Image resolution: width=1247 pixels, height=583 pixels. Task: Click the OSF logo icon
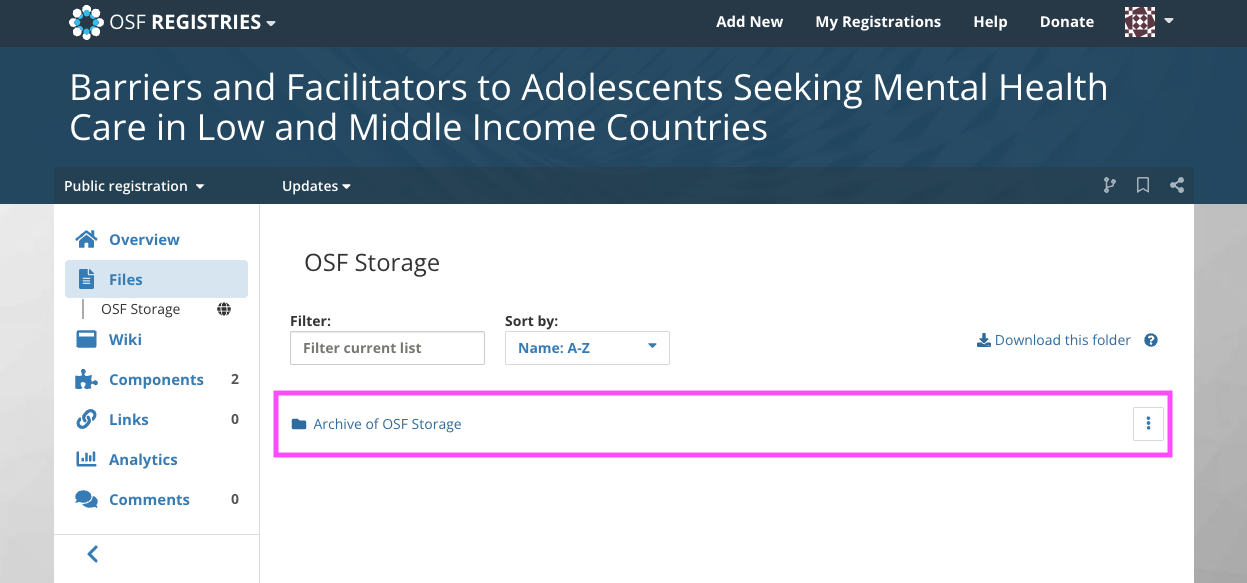(86, 22)
